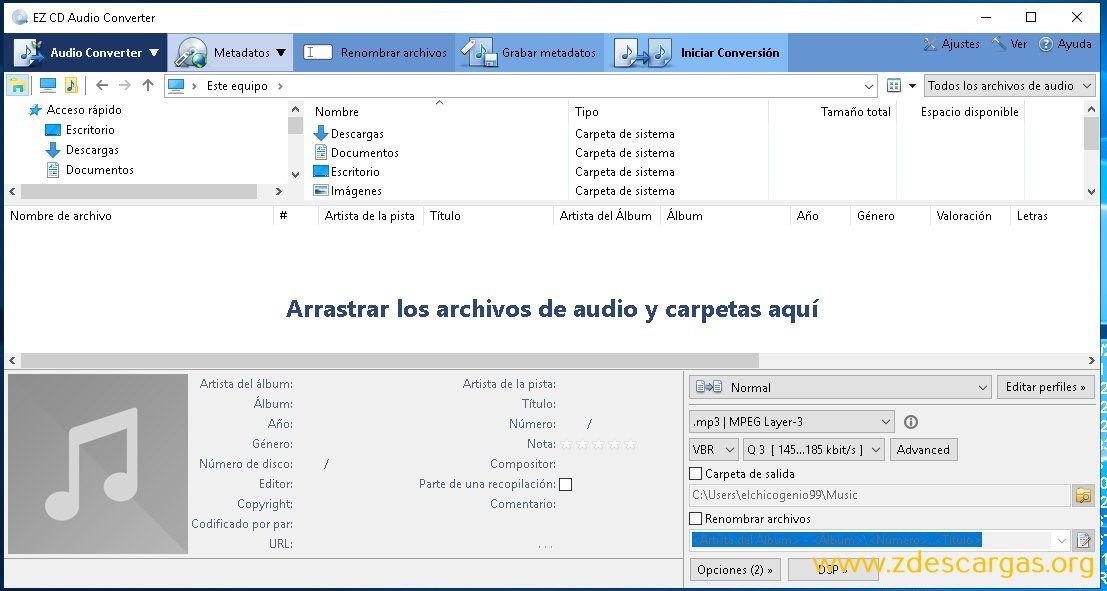The height and width of the screenshot is (591, 1107).
Task: Click the output folder path field
Action: point(880,495)
